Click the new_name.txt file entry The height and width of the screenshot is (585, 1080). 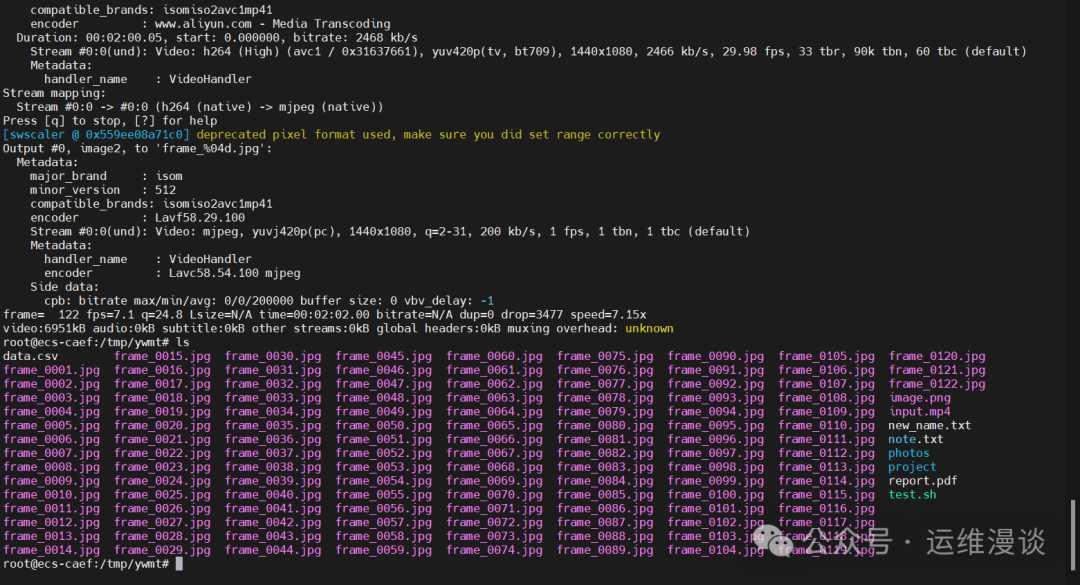[929, 426]
